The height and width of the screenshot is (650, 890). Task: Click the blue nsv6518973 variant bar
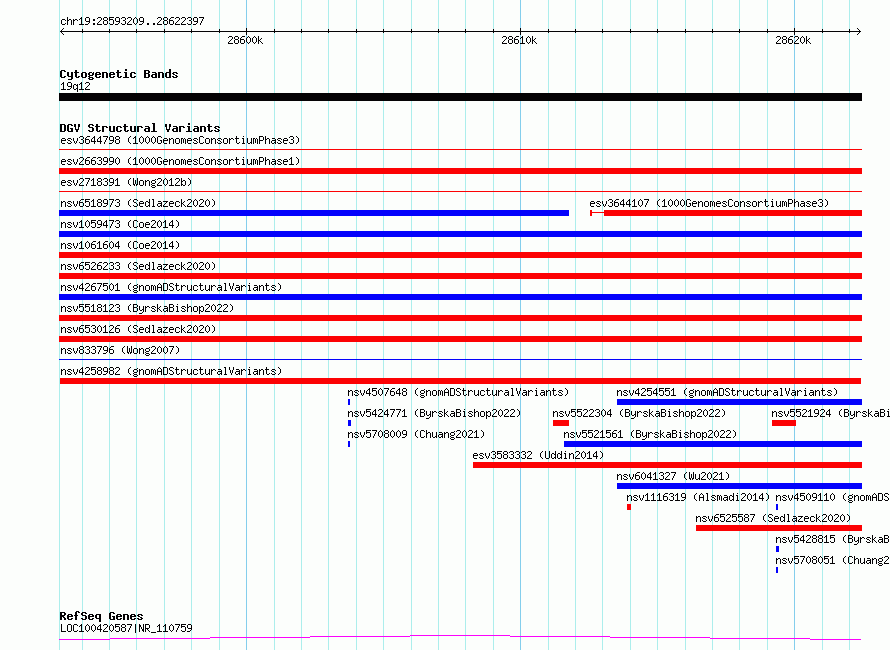pyautogui.click(x=314, y=213)
